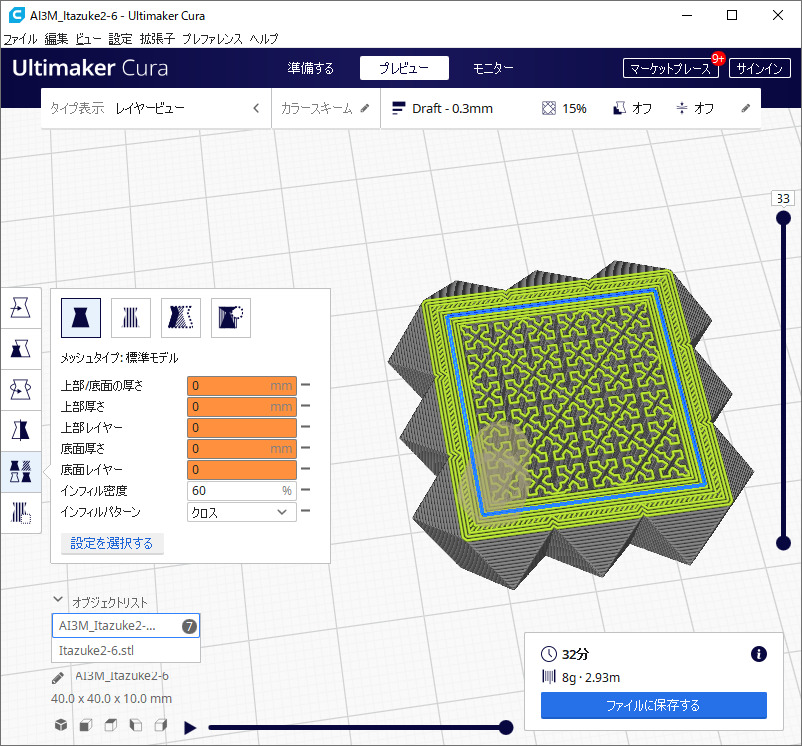Collapse the オブジェクトリスト panel
The height and width of the screenshot is (746, 802).
point(58,601)
